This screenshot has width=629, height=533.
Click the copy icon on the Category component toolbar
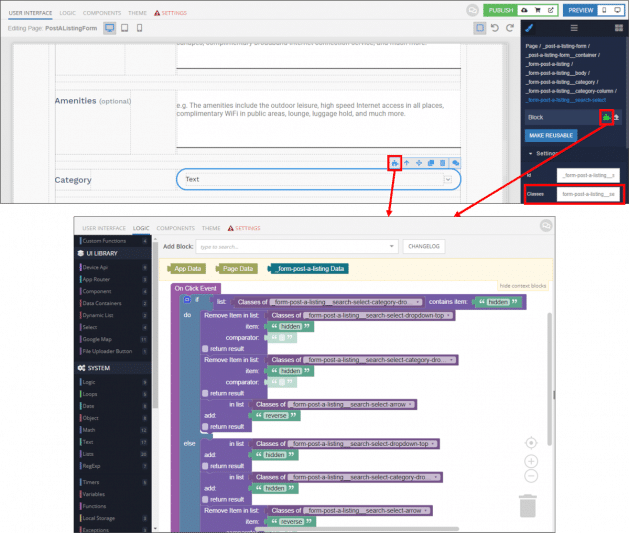tap(431, 163)
